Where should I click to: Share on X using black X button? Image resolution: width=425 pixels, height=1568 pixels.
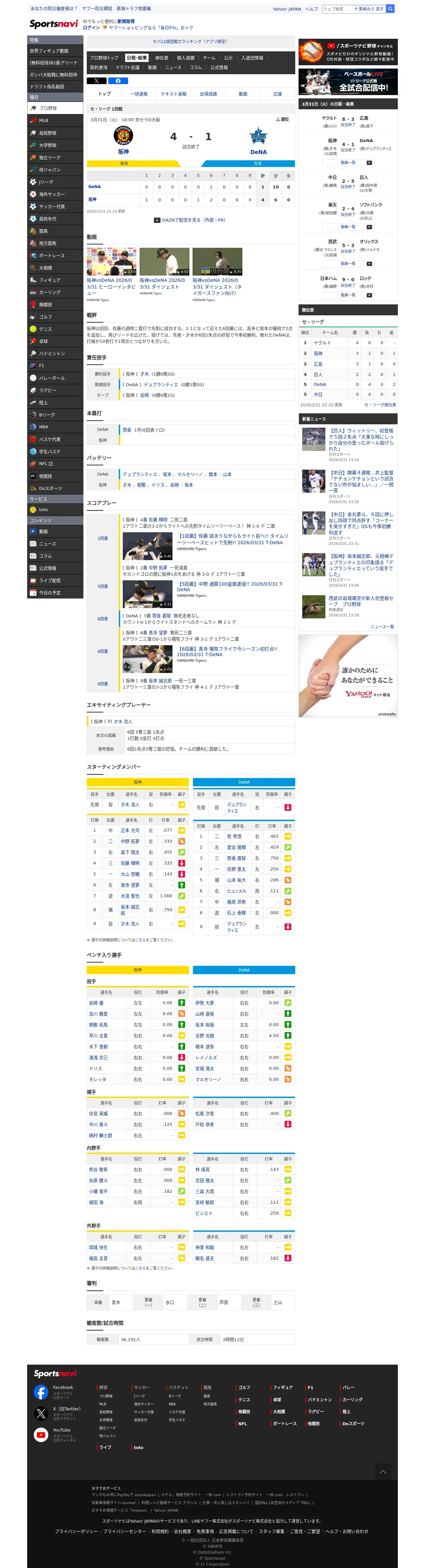tap(97, 80)
